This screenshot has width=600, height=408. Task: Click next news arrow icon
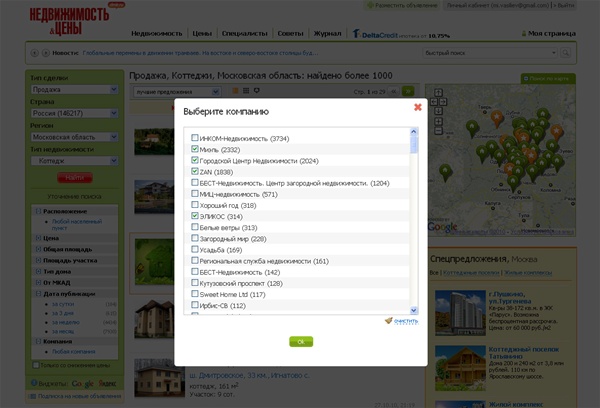coord(46,53)
